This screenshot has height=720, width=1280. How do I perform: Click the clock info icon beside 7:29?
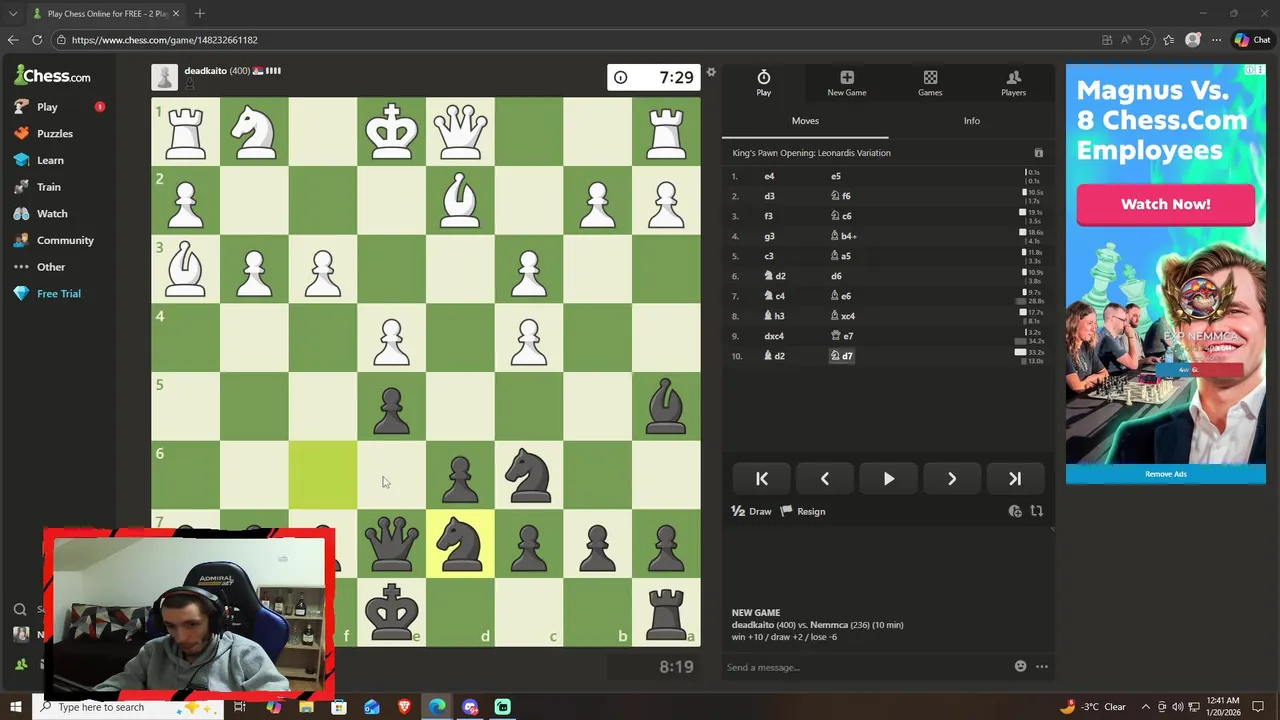click(620, 78)
